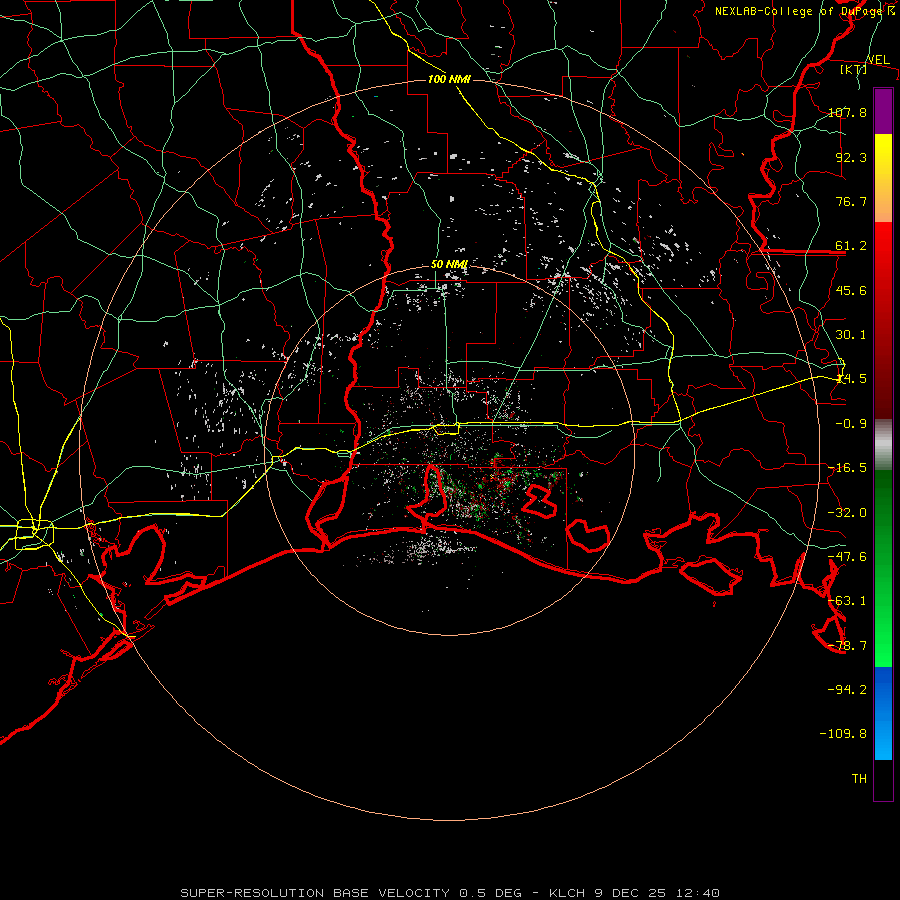Click the -32.0 scale value
The image size is (900, 900).
(847, 513)
